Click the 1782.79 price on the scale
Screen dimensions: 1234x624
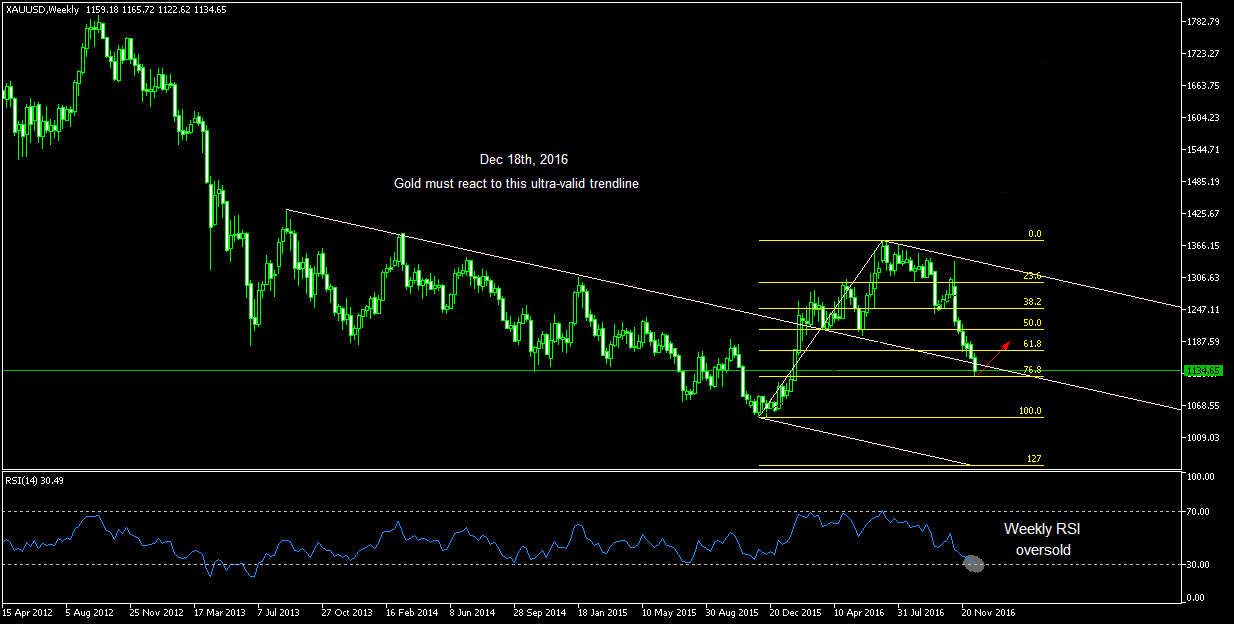[1204, 21]
